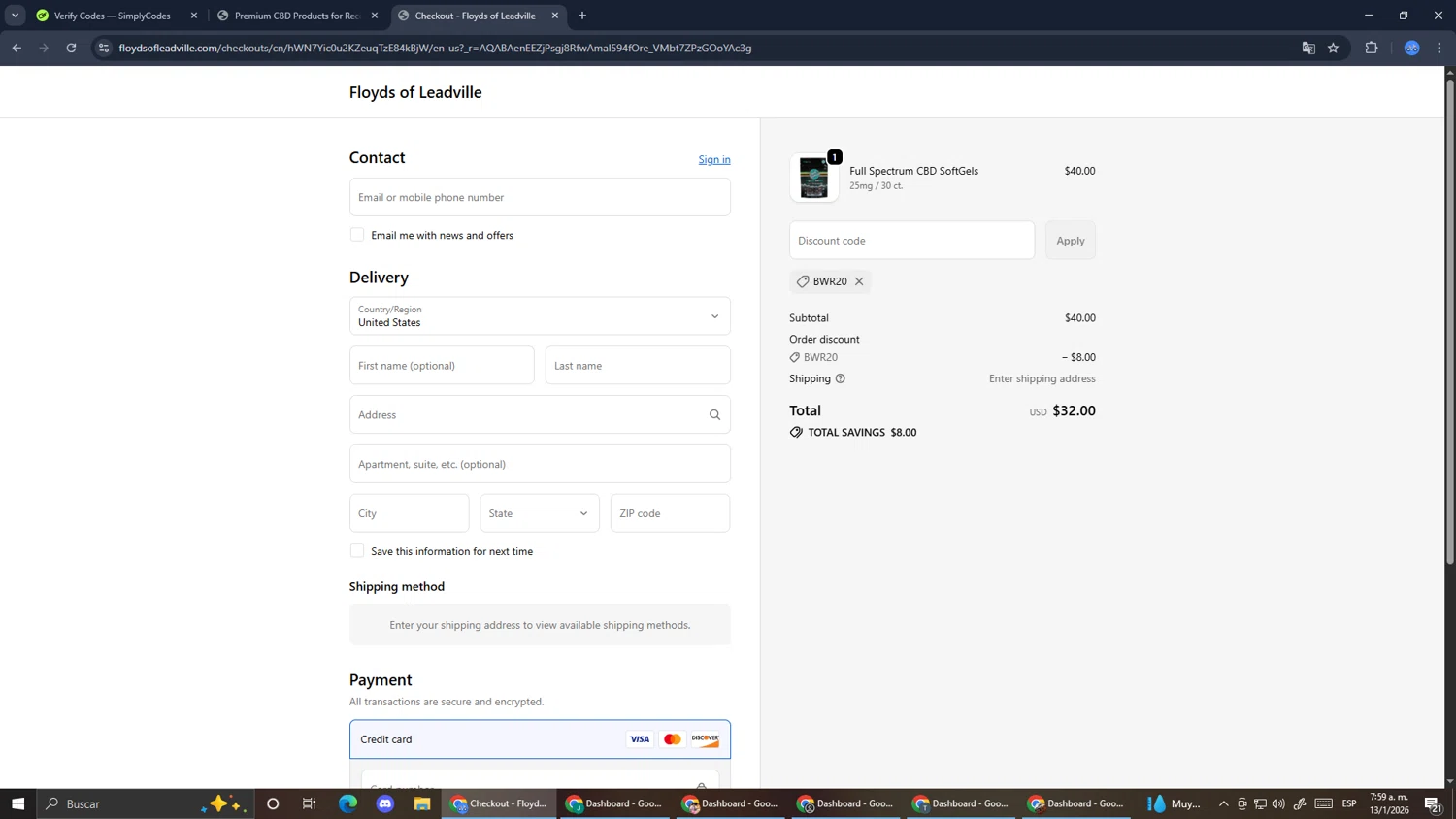Switch to the Verify Codes — SimplyCodes tab

(113, 16)
